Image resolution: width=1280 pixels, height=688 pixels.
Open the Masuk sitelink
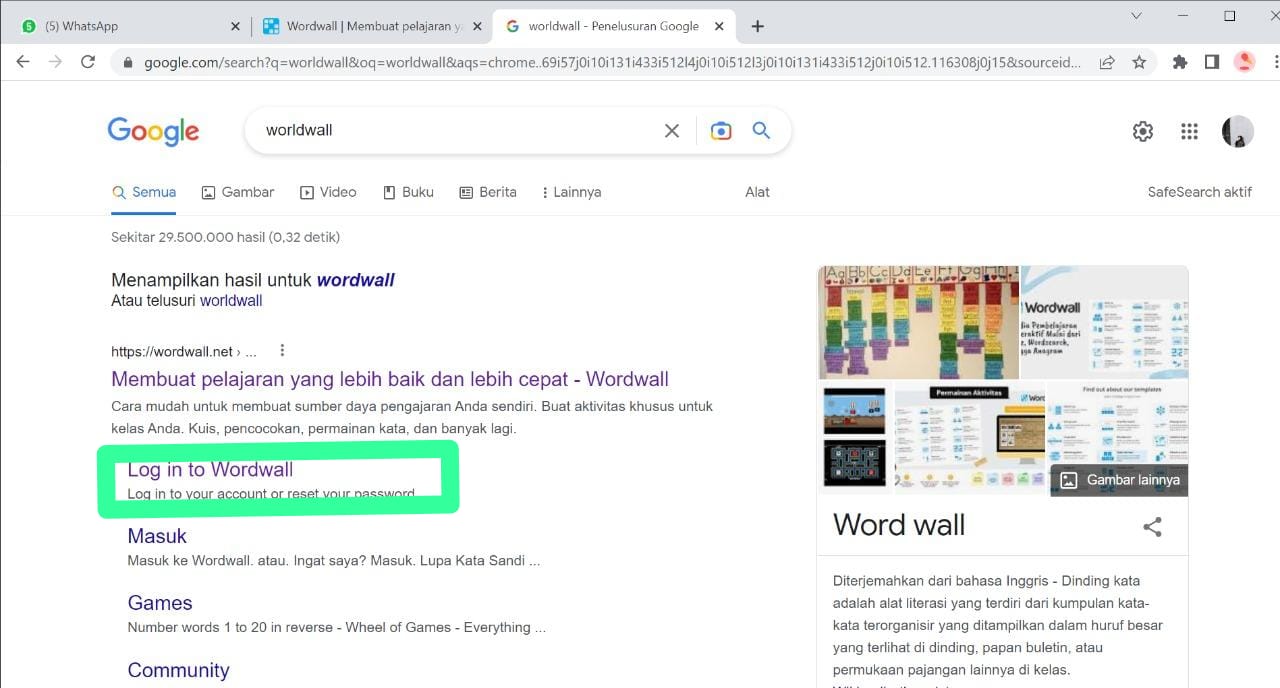point(157,536)
